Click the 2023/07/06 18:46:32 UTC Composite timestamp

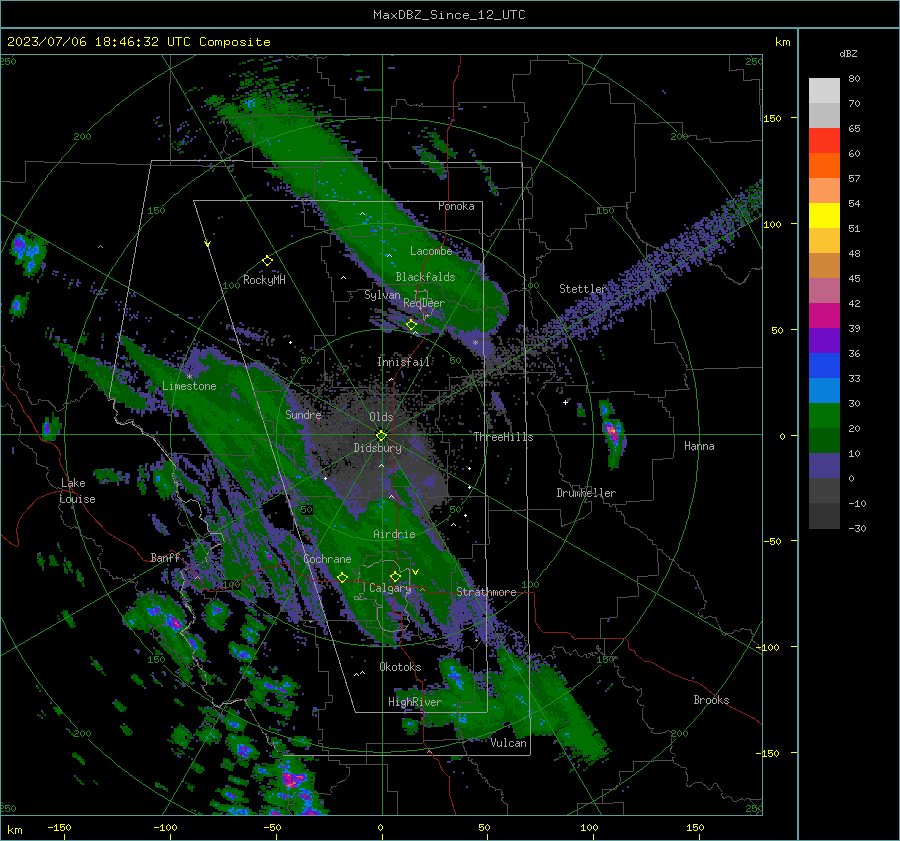click(138, 42)
